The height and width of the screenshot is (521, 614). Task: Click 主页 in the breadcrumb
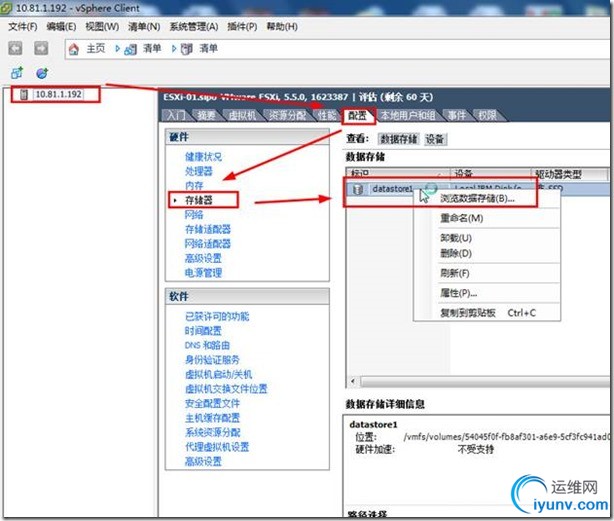point(96,49)
